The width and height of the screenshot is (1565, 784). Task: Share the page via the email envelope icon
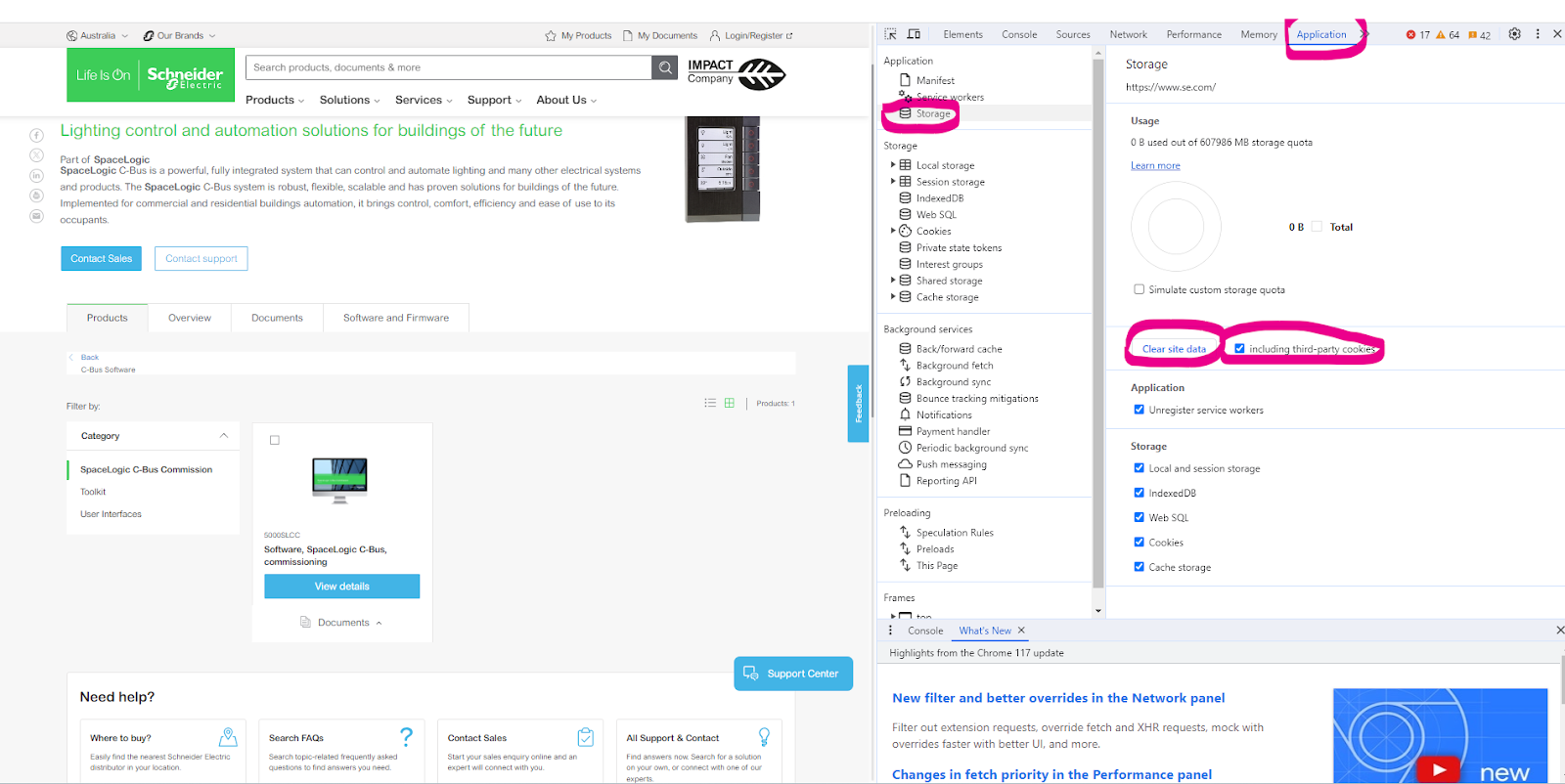click(x=36, y=216)
